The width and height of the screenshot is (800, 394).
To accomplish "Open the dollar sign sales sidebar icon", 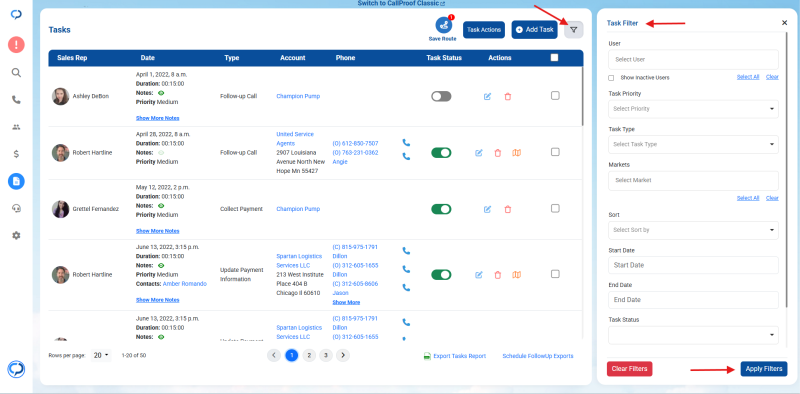I will (16, 154).
